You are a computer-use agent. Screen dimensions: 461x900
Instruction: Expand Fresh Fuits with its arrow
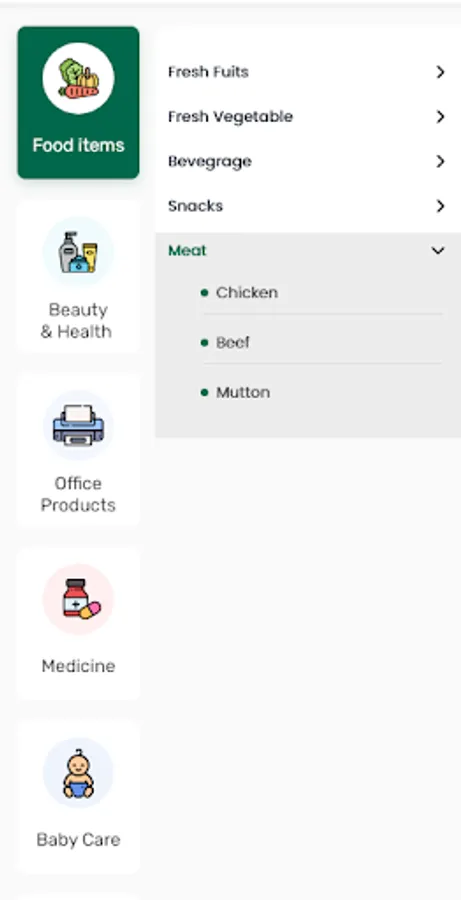(440, 72)
